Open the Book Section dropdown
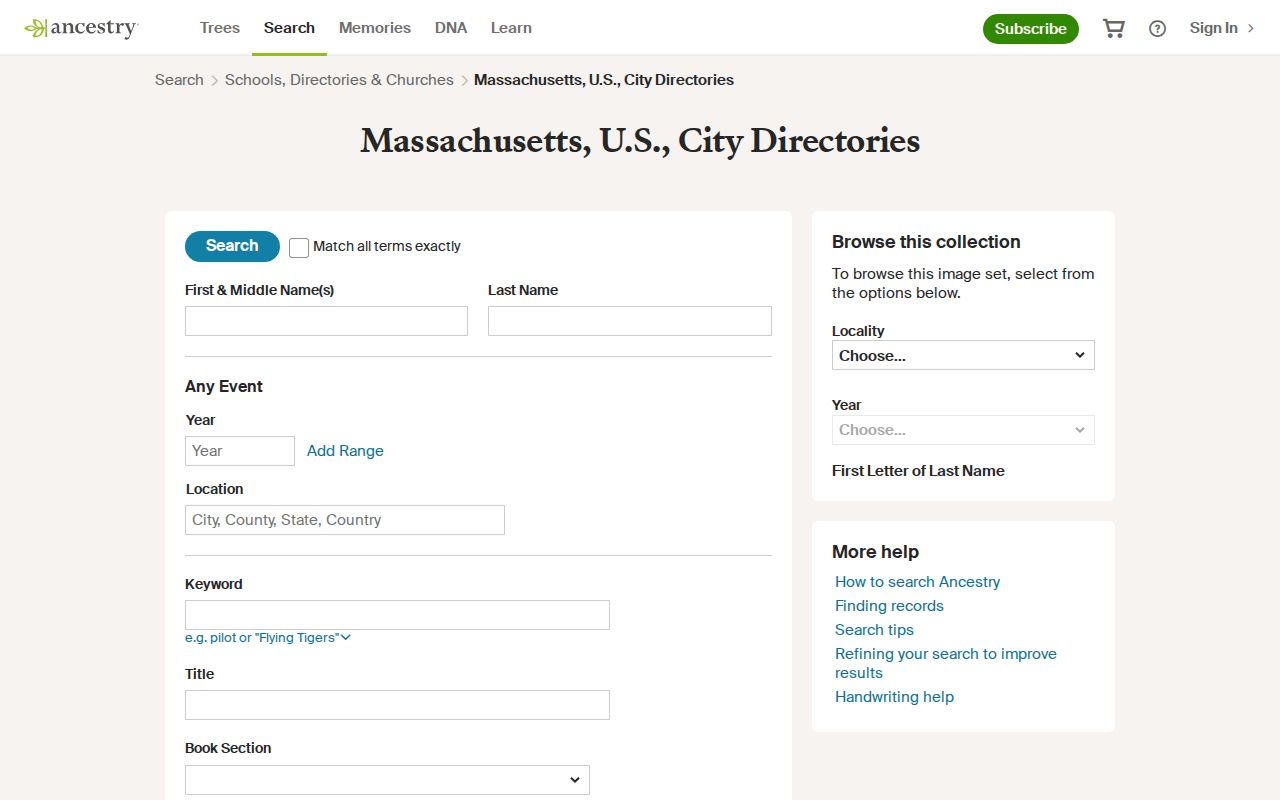Screen dimensions: 1280x800 pos(387,780)
